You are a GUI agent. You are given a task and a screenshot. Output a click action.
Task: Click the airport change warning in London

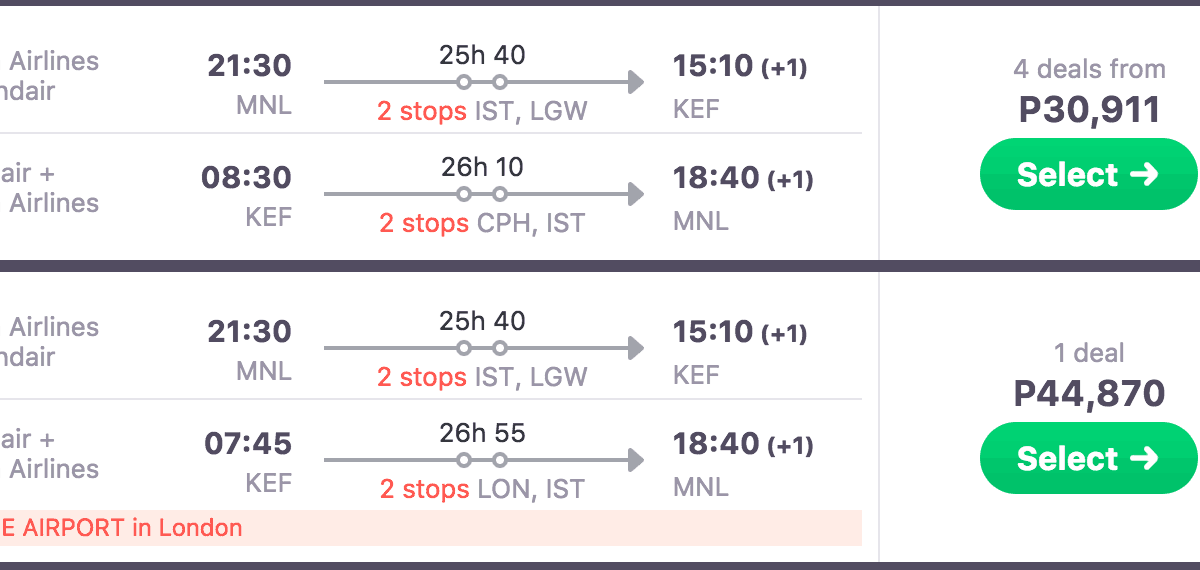[x=122, y=528]
